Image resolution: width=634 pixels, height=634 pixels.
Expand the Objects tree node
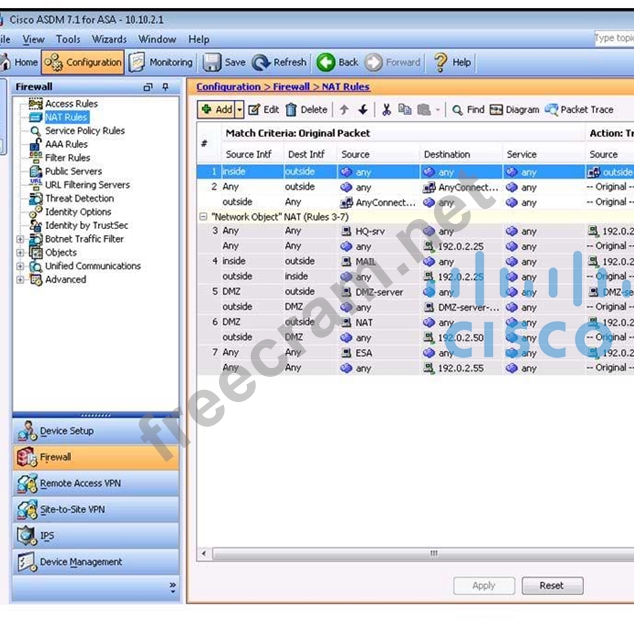coord(20,253)
